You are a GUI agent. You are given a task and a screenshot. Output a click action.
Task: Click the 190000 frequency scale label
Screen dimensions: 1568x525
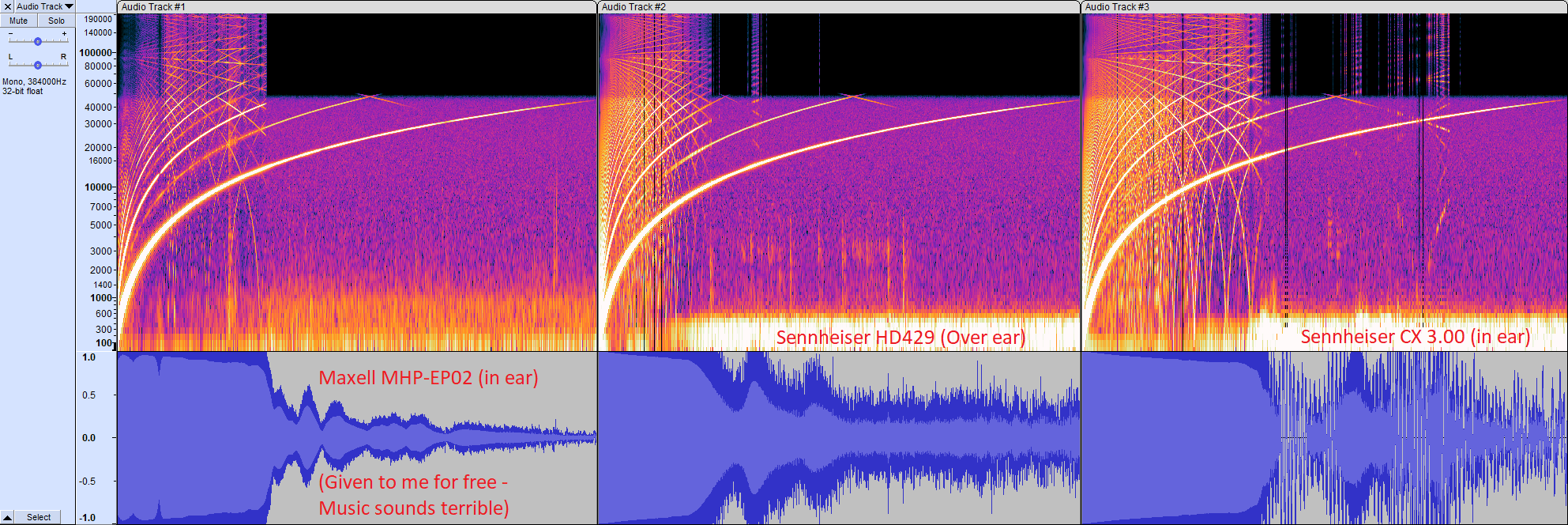[98, 19]
